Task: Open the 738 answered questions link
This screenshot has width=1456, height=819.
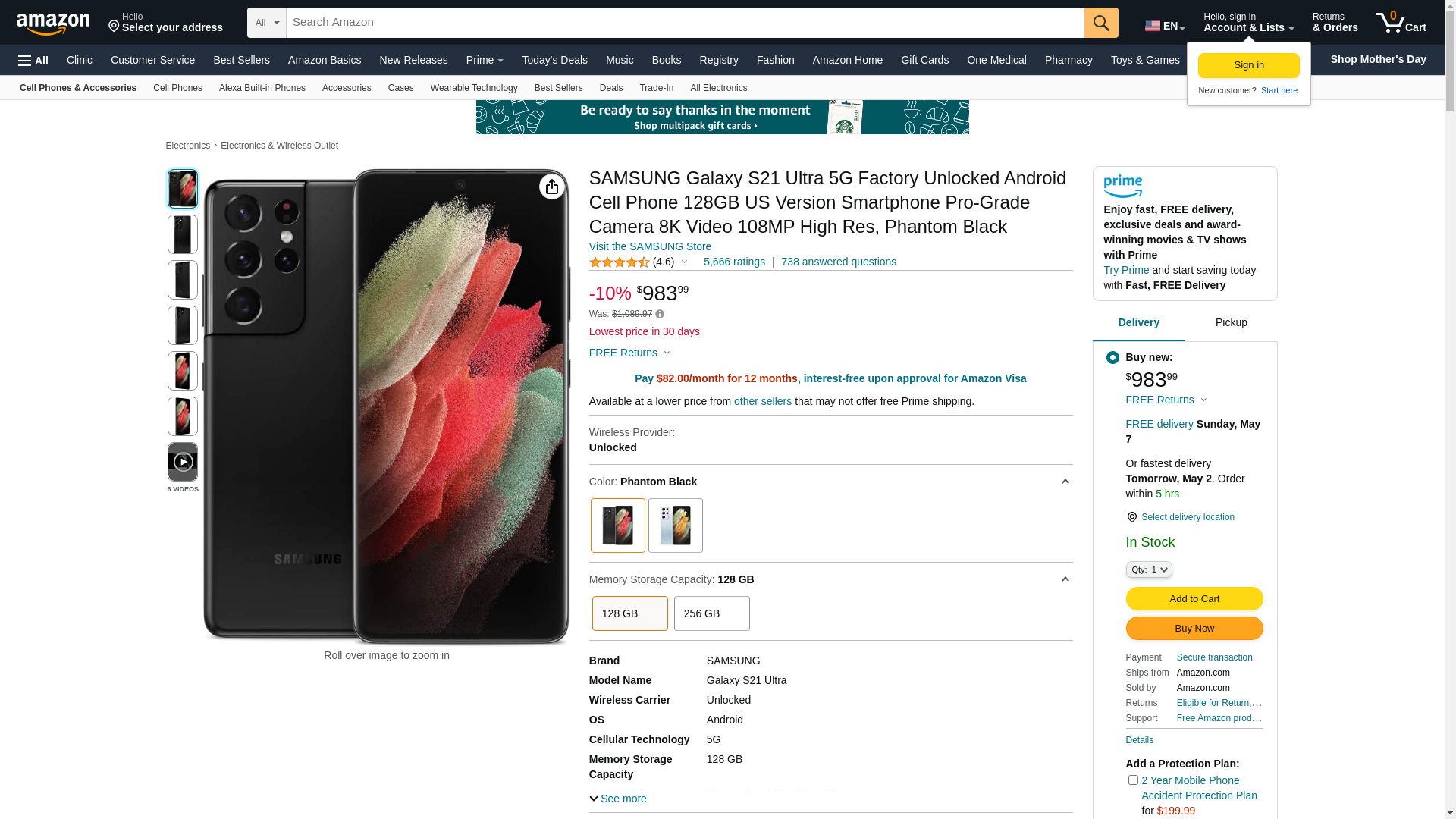Action: (x=839, y=262)
